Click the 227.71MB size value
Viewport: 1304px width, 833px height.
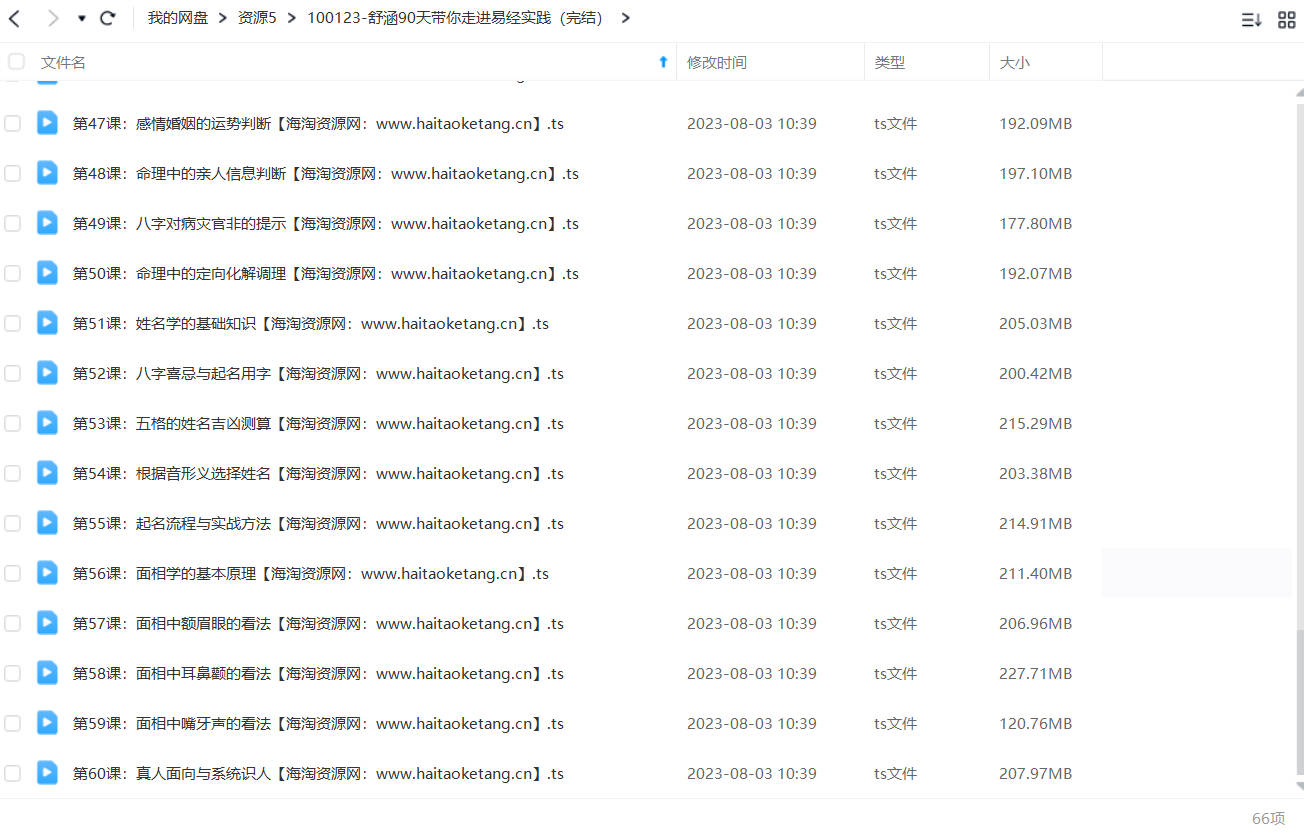(1035, 673)
